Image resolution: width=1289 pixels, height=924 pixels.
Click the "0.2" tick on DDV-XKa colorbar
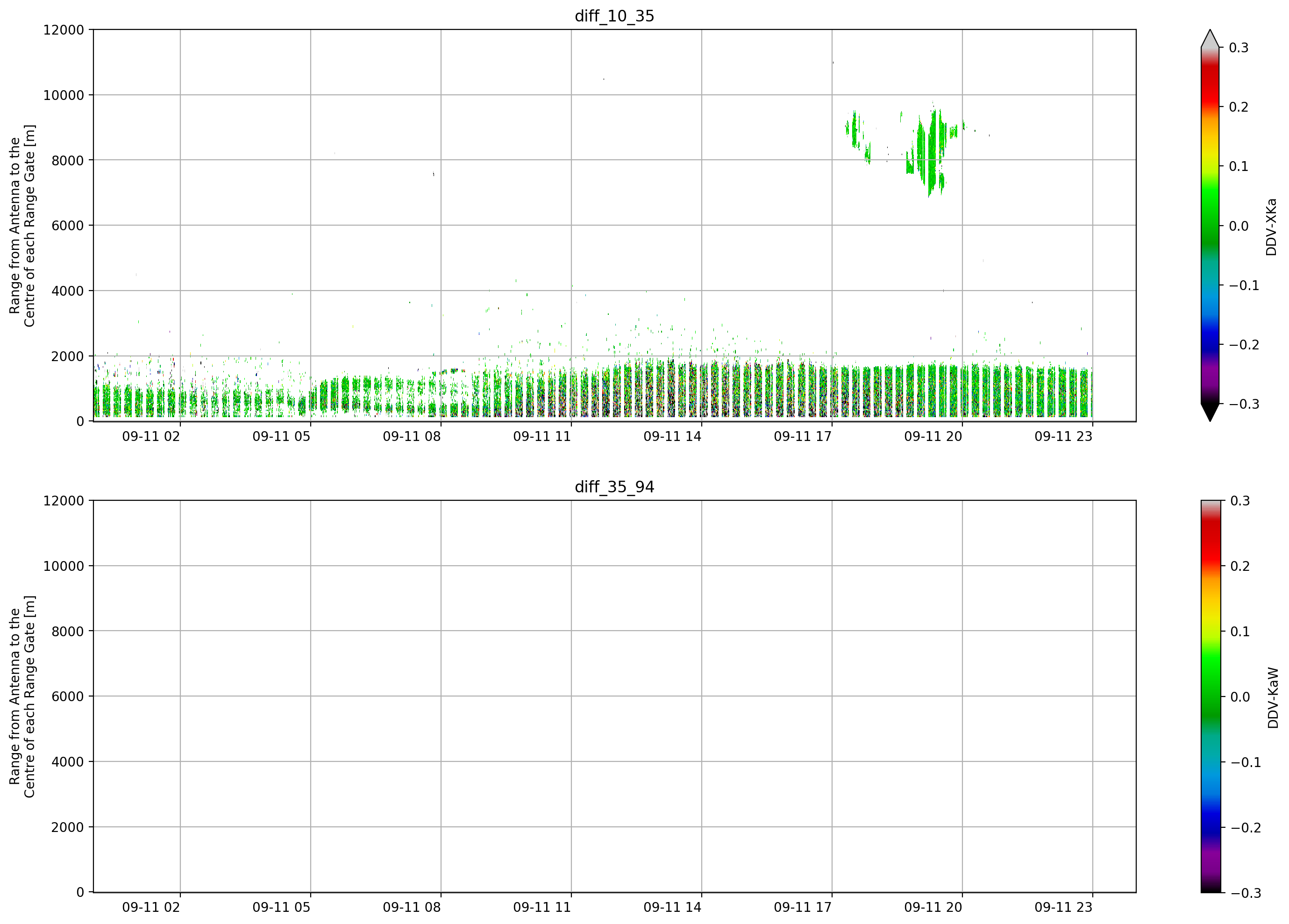pyautogui.click(x=1239, y=107)
